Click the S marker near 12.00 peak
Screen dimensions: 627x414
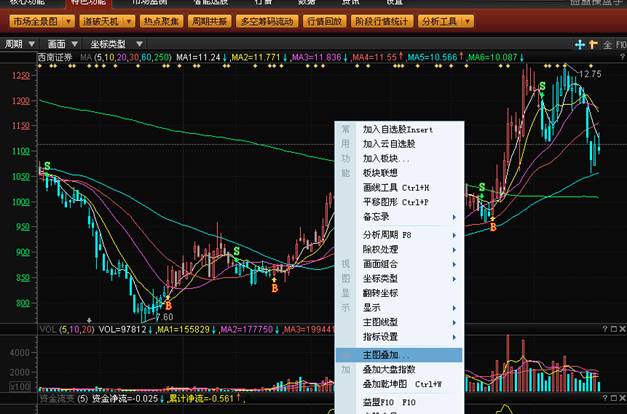tap(542, 86)
